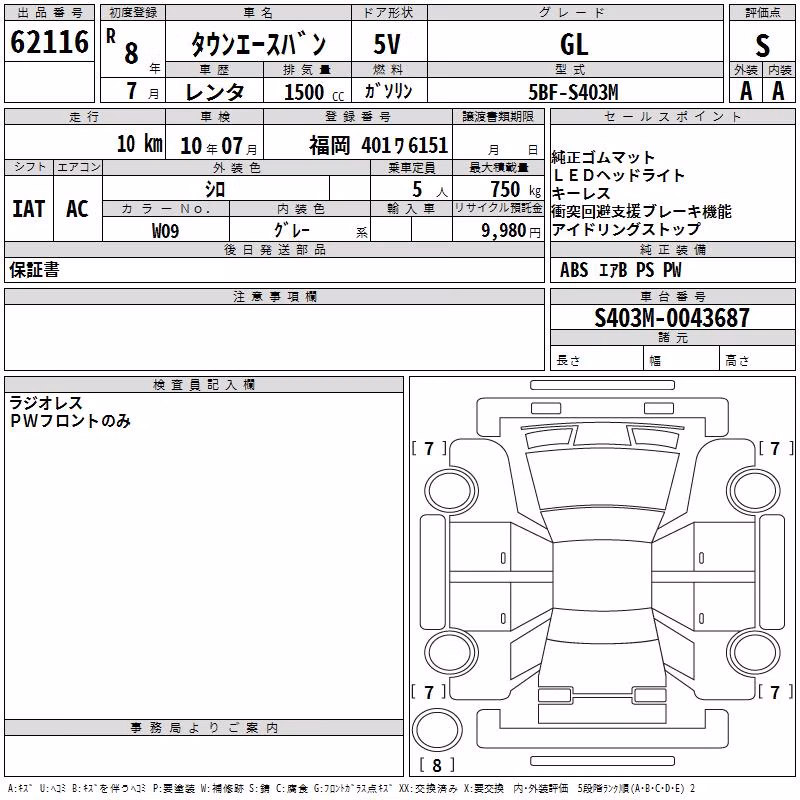Click sales point LEDヘッドライト
800x800 pixels.
(618, 176)
